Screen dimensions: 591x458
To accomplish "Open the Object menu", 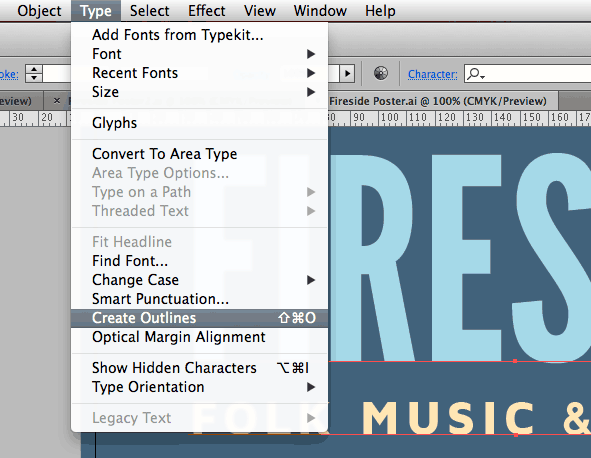I will tap(39, 11).
